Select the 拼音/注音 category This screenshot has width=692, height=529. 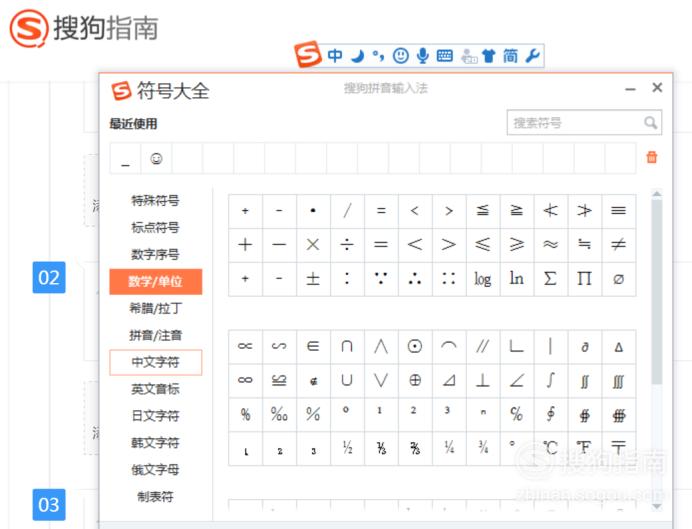click(x=155, y=335)
